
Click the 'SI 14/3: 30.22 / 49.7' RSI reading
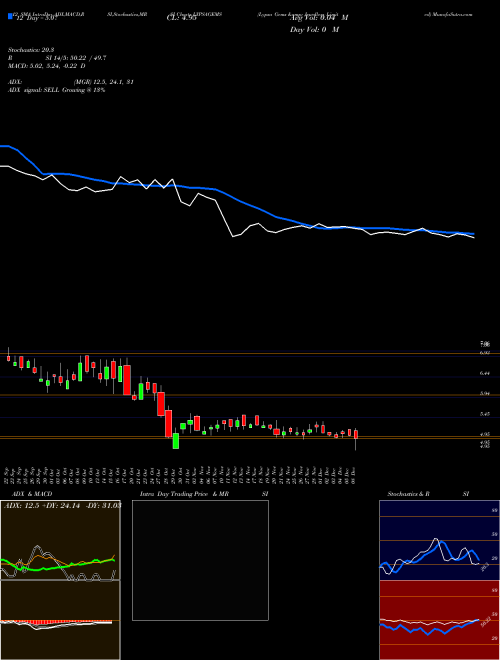pos(76,58)
